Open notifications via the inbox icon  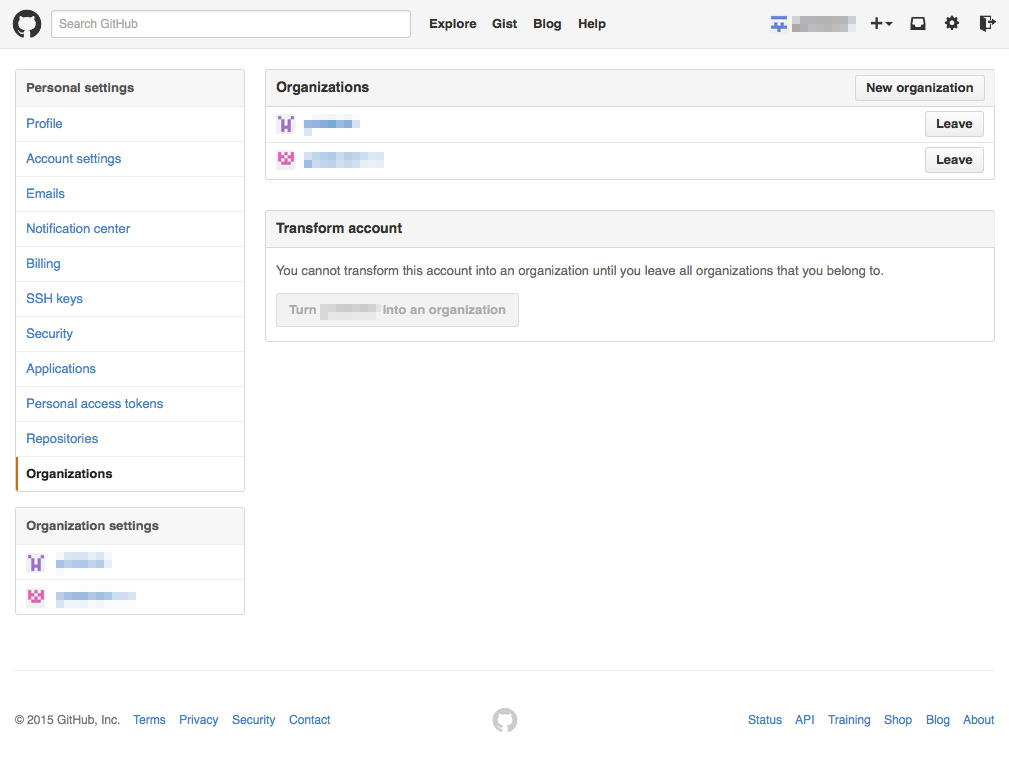tap(917, 23)
